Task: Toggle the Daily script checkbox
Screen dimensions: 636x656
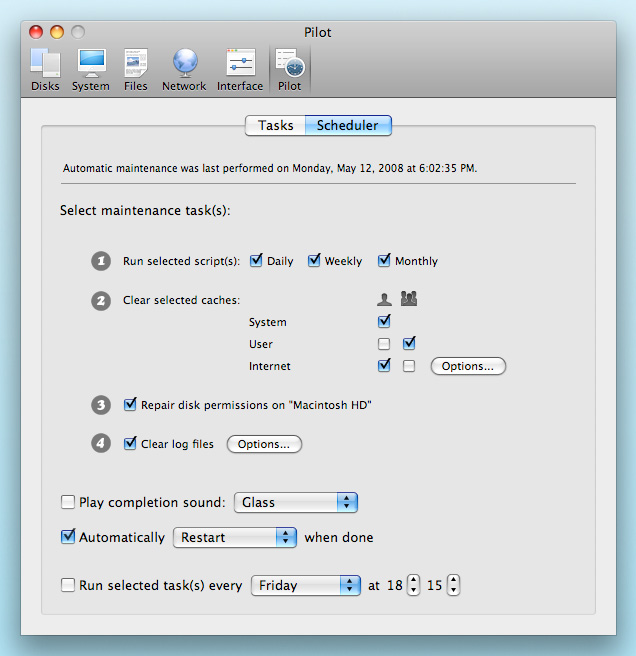Action: click(x=256, y=261)
